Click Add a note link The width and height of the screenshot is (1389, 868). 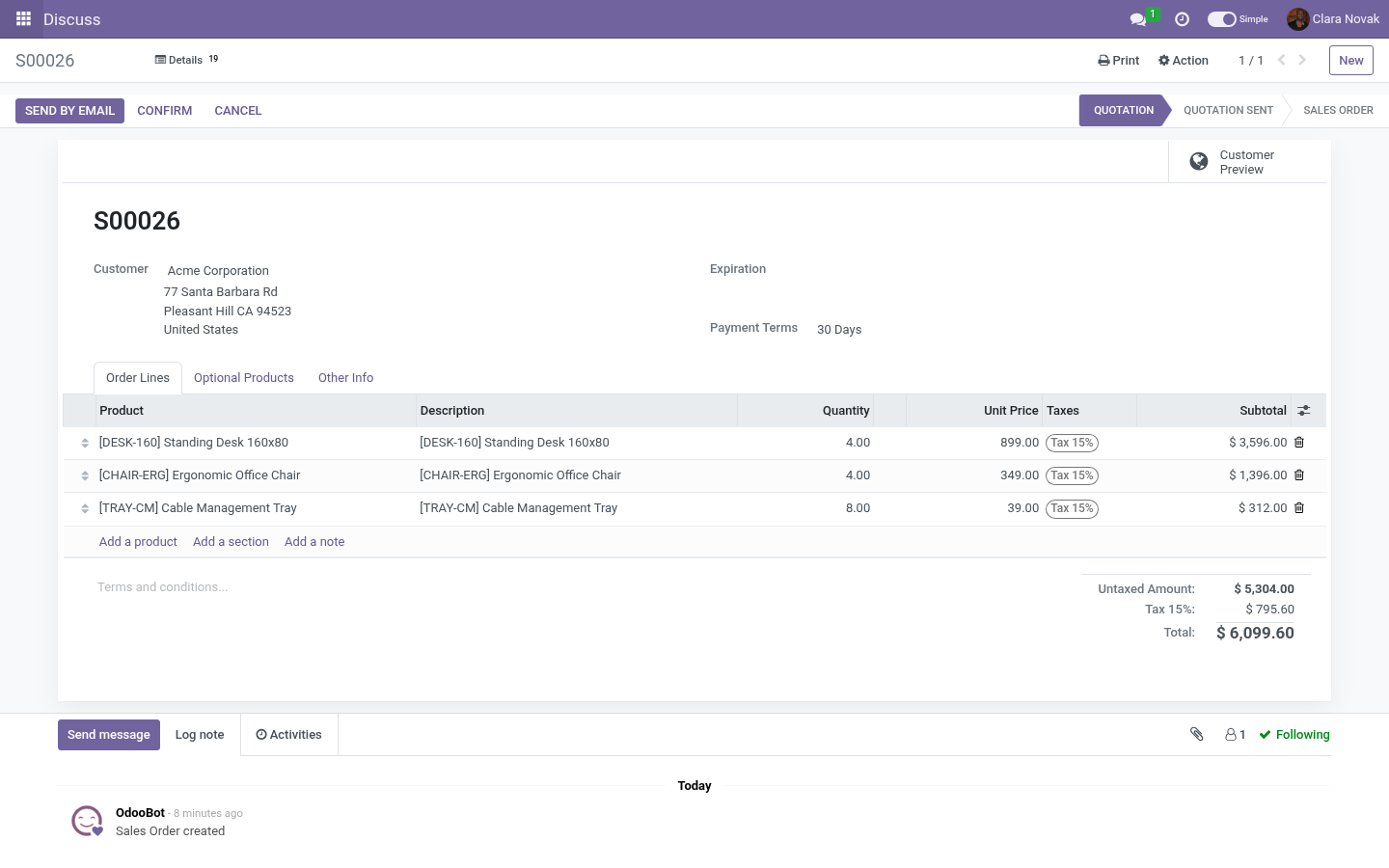(x=314, y=542)
